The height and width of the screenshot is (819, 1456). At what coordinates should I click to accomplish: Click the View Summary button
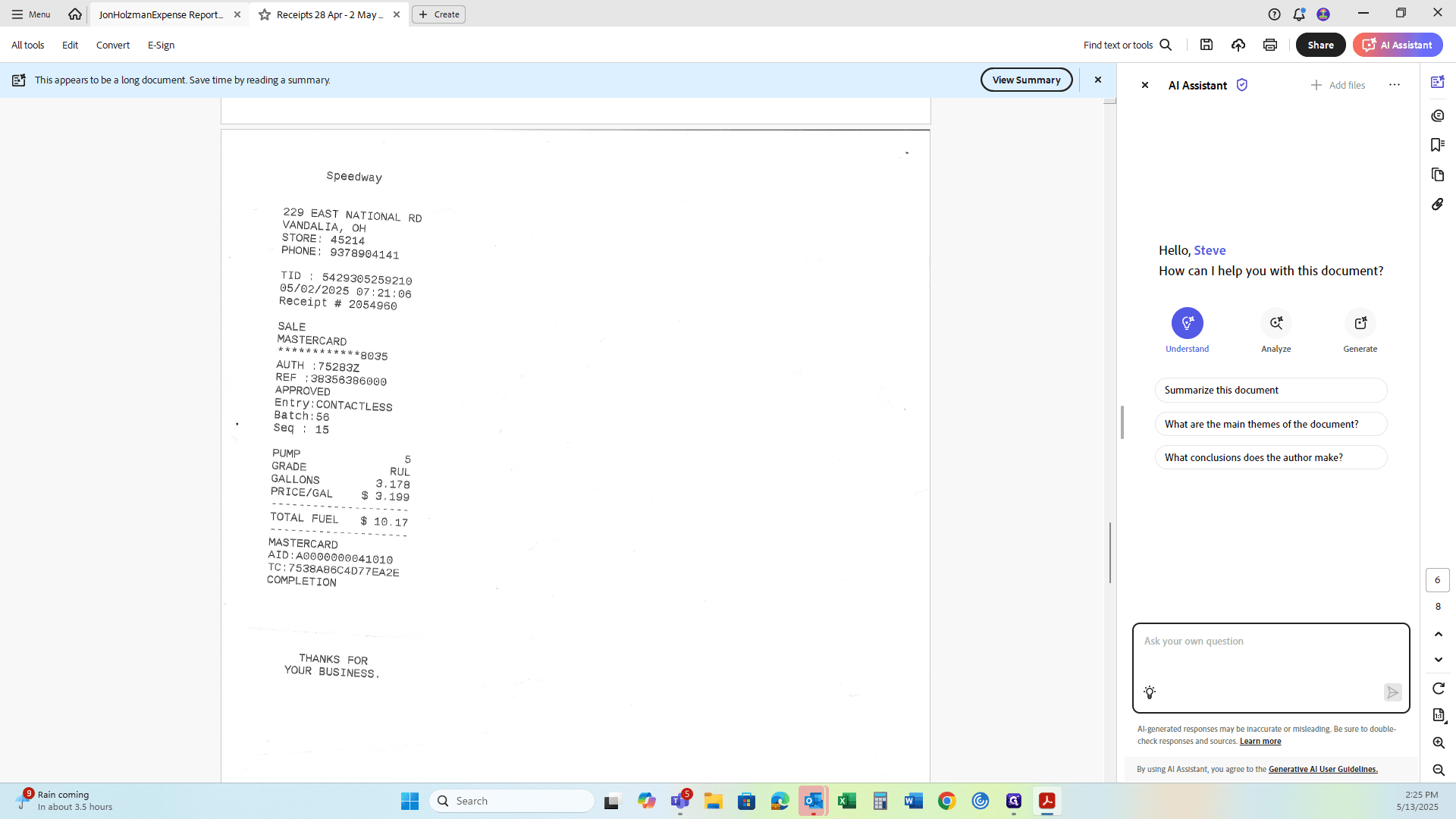tap(1026, 80)
